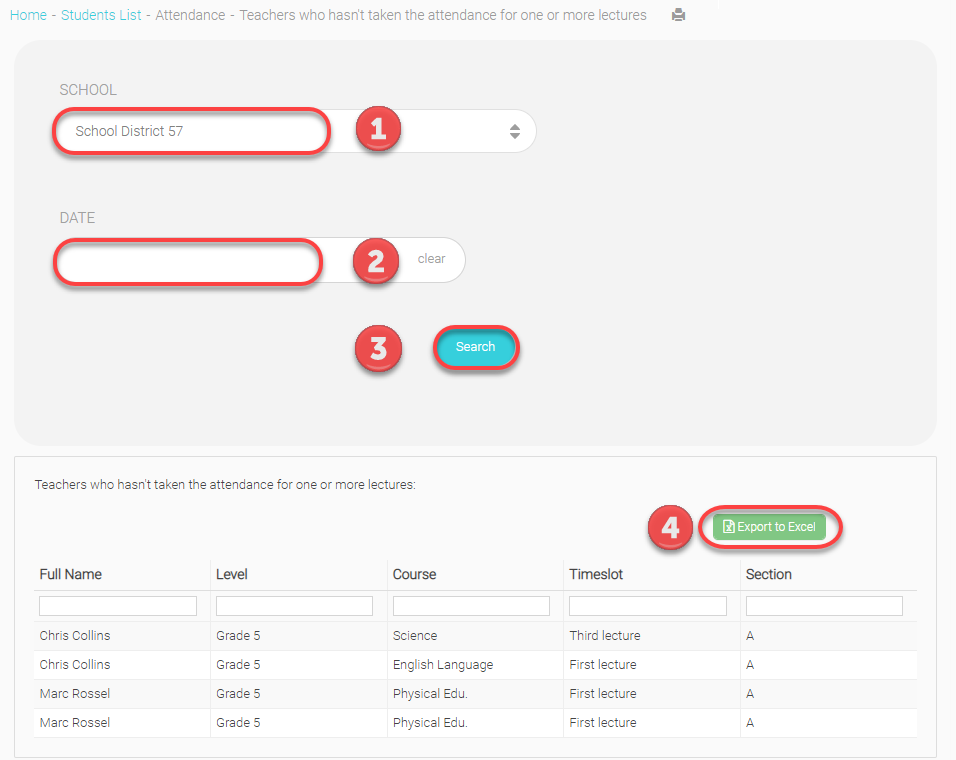Click the printer icon in breadcrumb
The width and height of the screenshot is (956, 760).
678,16
